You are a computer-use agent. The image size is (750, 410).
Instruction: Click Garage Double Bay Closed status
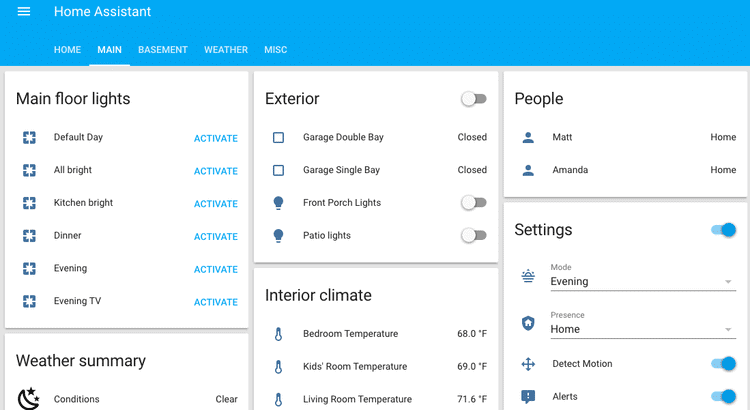click(x=472, y=137)
